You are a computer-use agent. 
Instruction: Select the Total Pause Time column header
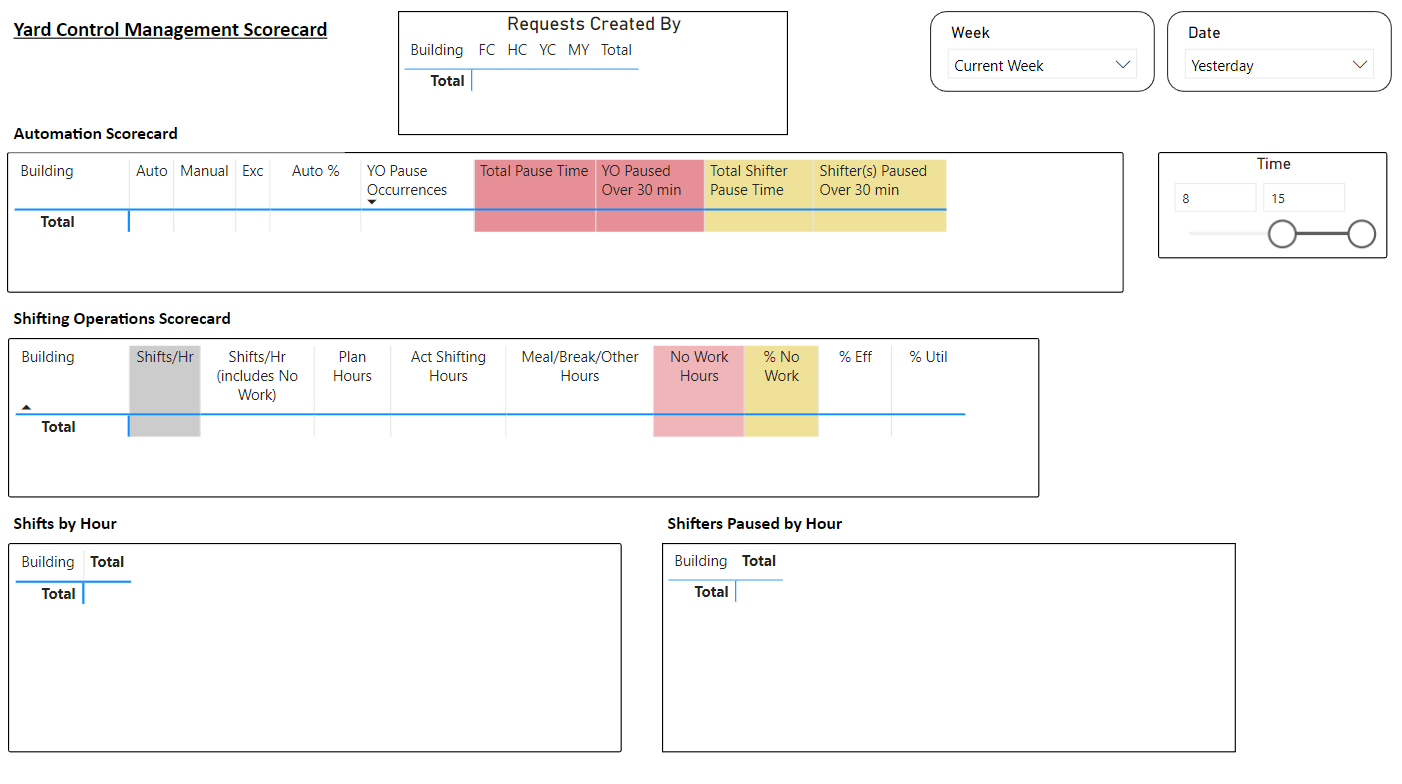pos(534,171)
